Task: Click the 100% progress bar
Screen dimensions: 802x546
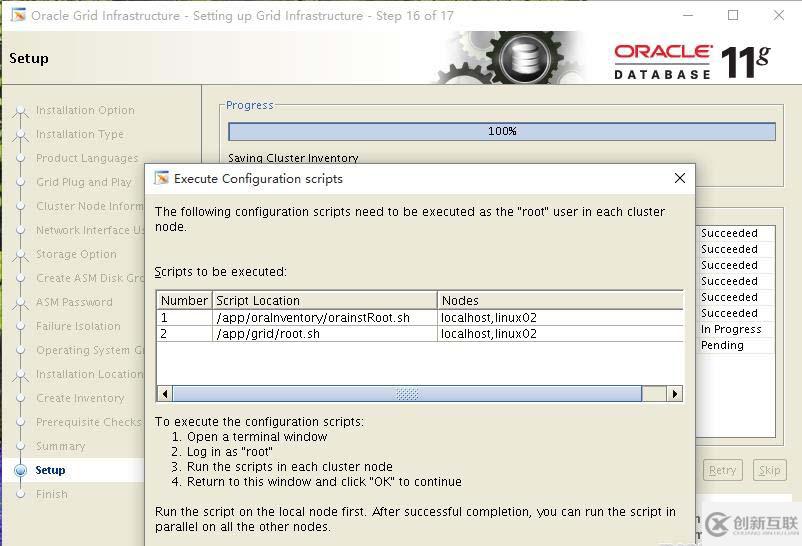Action: [x=502, y=131]
